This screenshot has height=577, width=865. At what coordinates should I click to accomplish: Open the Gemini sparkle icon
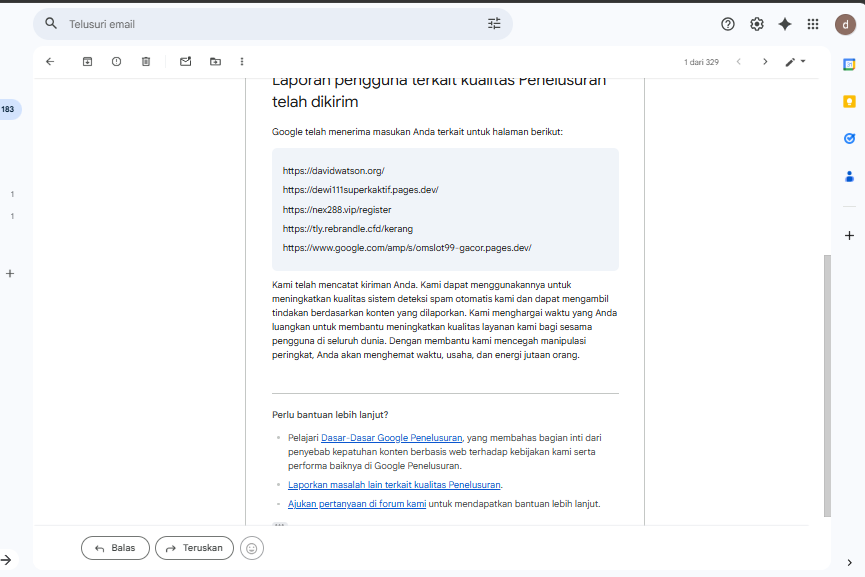784,24
